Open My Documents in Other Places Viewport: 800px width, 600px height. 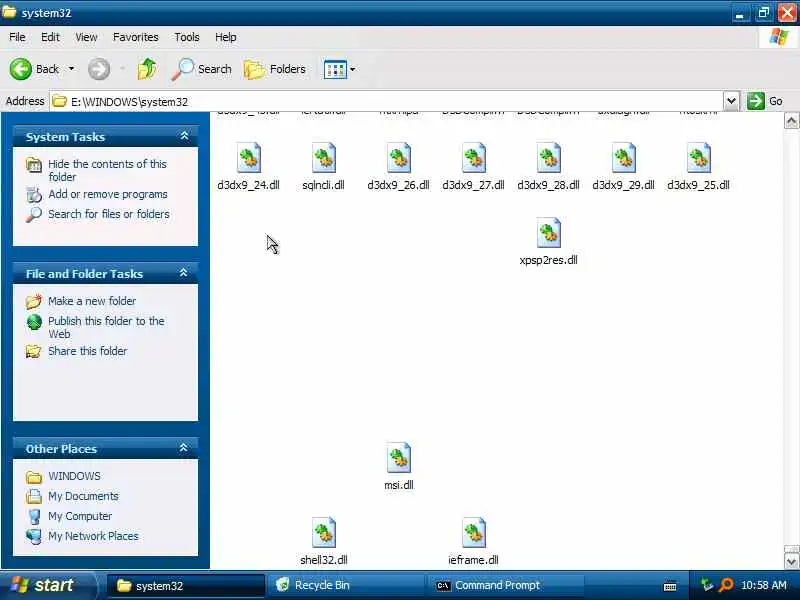point(83,496)
